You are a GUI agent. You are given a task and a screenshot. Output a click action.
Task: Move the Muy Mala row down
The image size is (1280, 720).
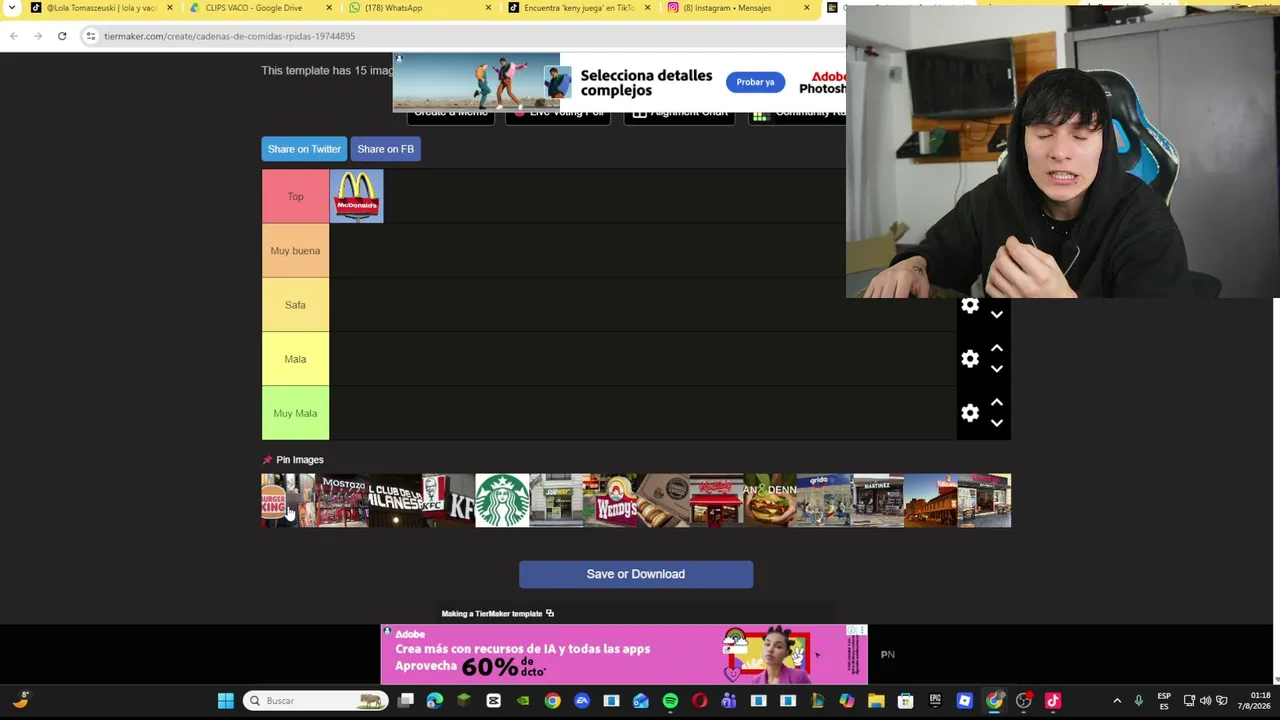997,423
